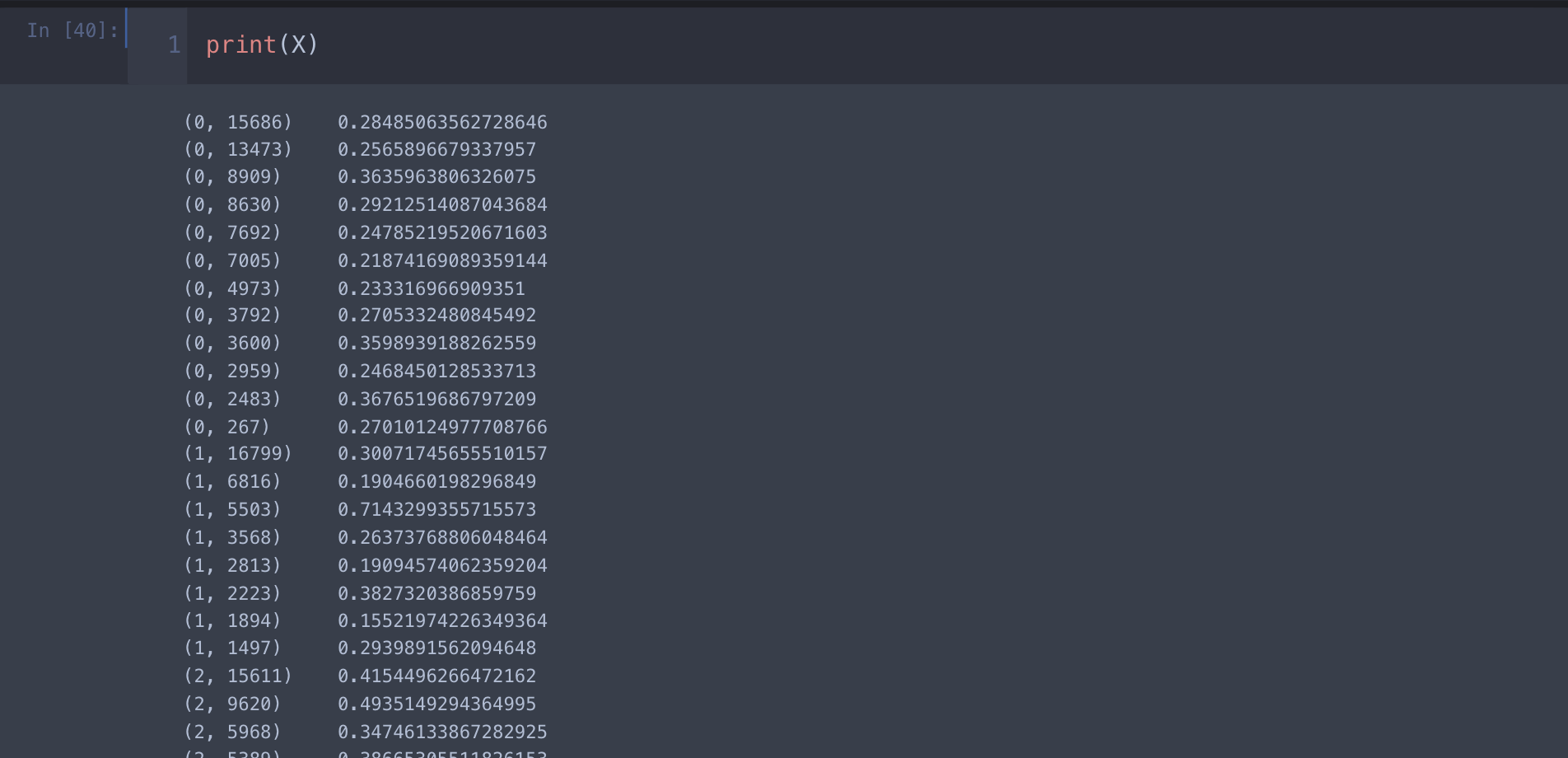The height and width of the screenshot is (758, 1568).
Task: Click value 0.28485063562728646
Action: click(442, 122)
